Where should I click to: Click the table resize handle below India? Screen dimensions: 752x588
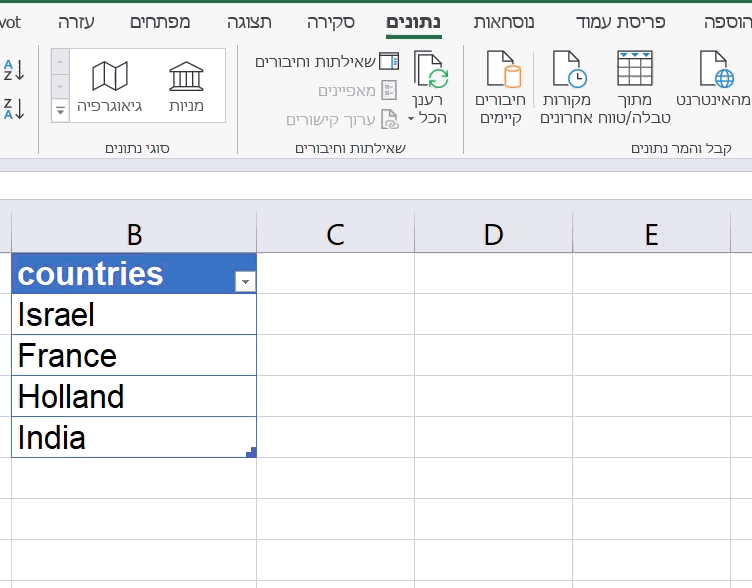(x=252, y=452)
